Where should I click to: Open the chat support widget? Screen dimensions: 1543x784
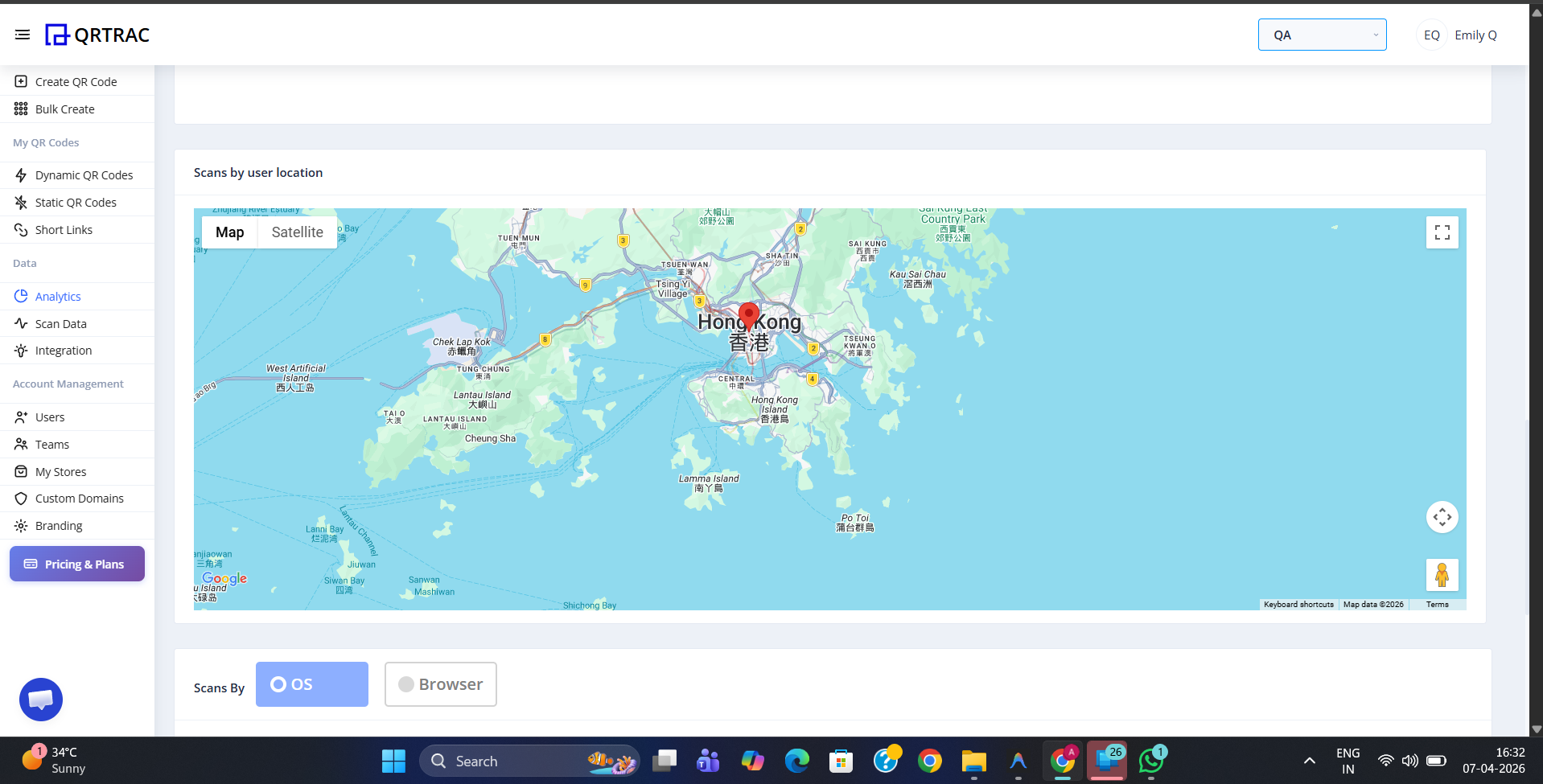pyautogui.click(x=40, y=699)
